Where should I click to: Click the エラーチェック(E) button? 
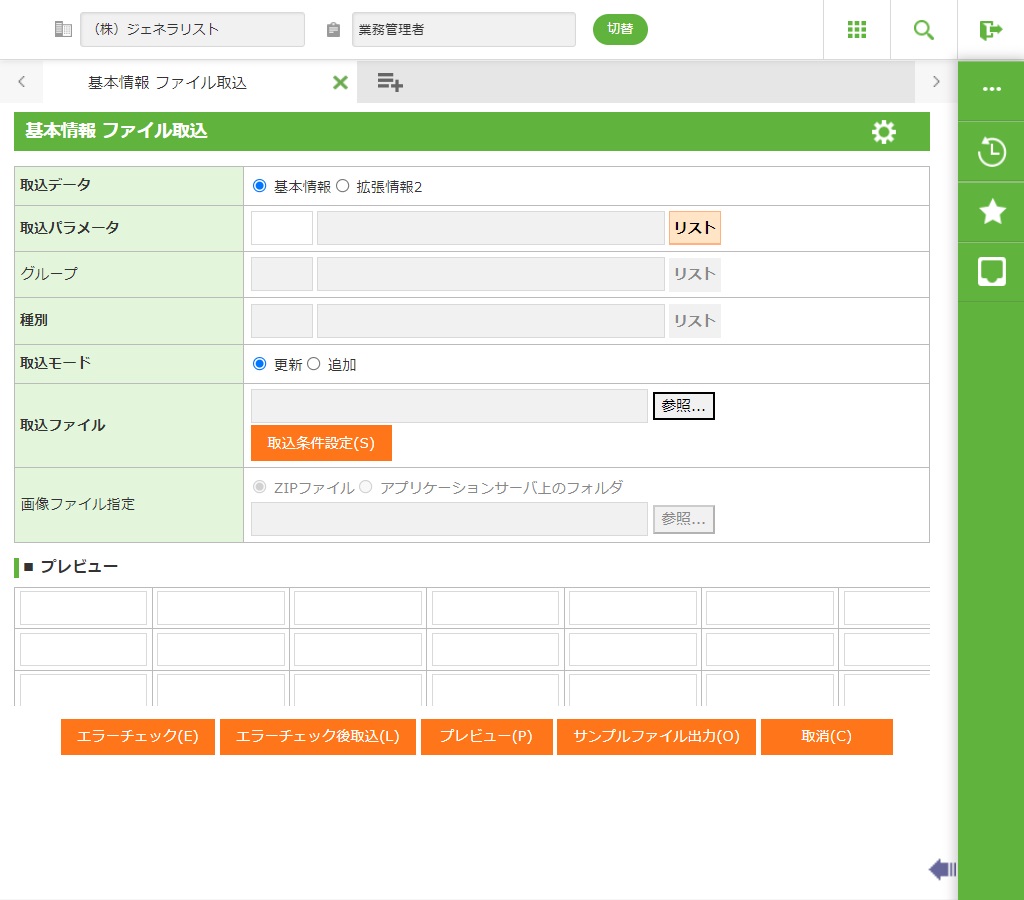point(138,737)
